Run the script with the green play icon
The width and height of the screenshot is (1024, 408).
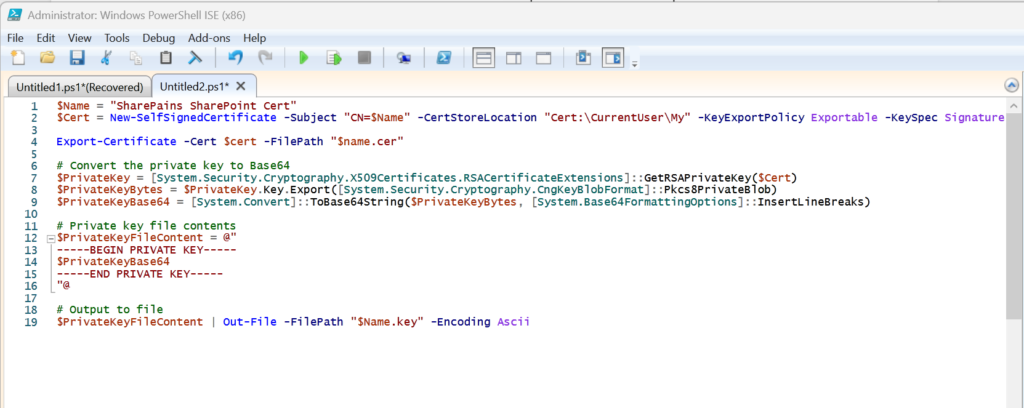coord(304,58)
